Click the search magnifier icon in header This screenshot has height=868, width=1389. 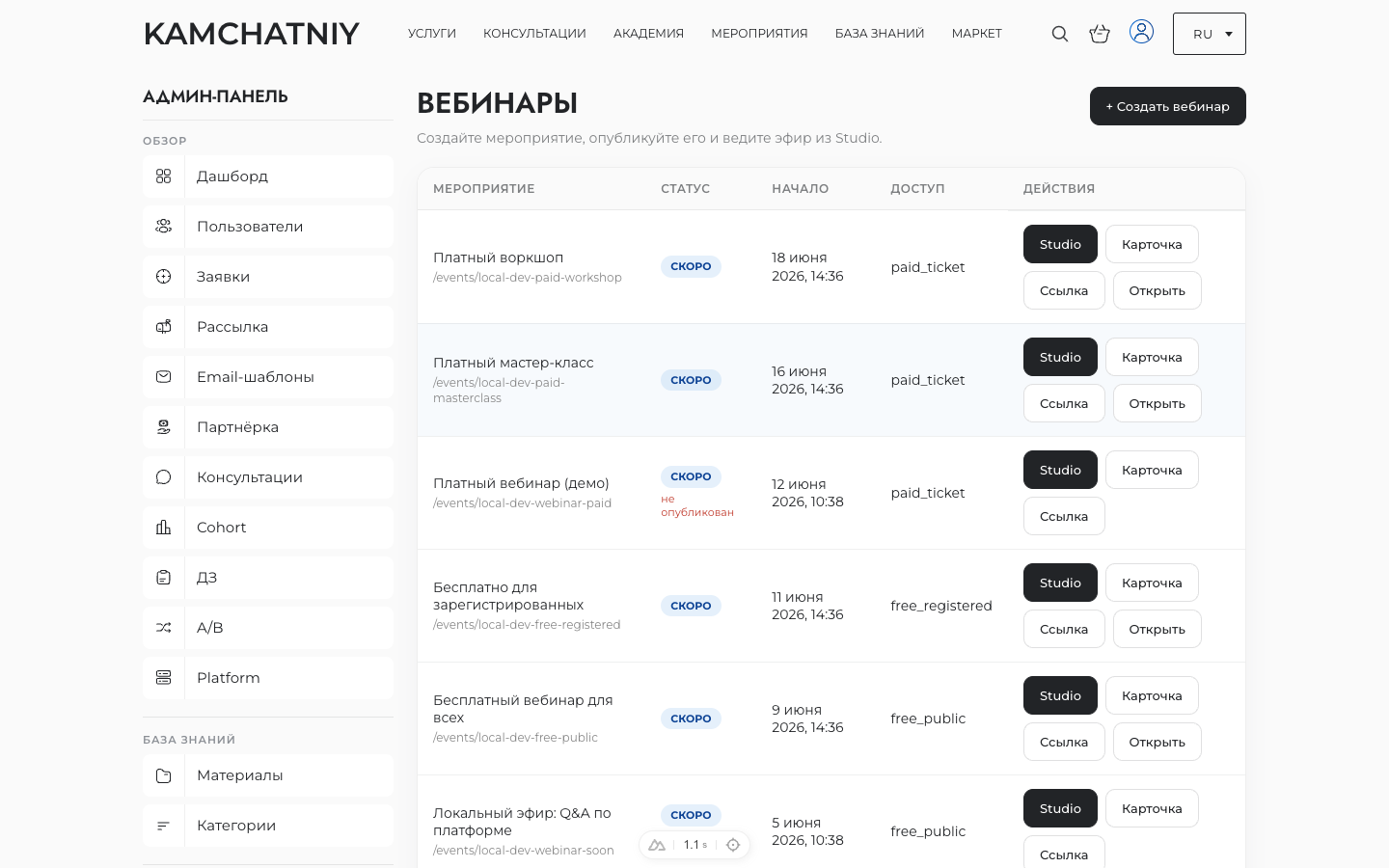point(1059,34)
